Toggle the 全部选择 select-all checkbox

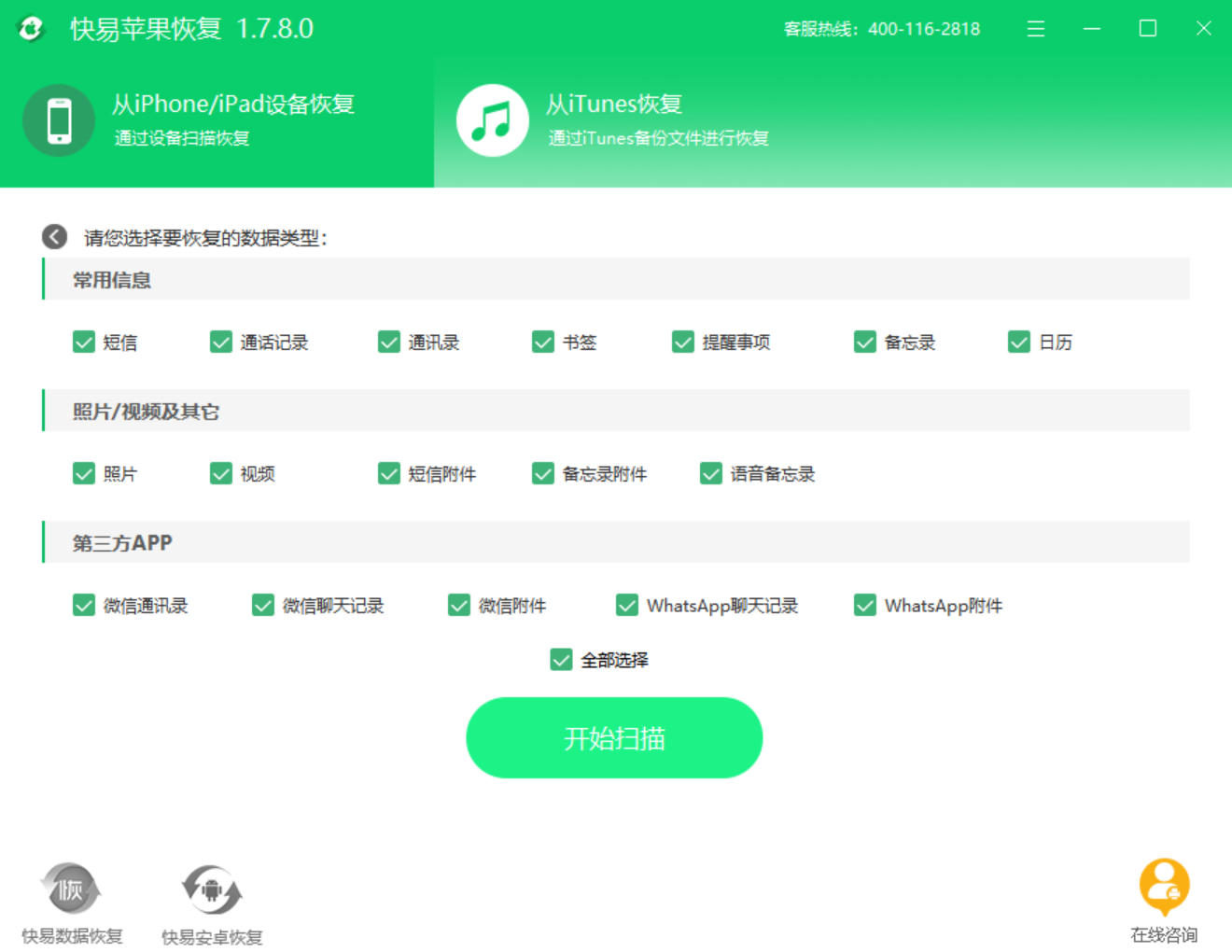(x=560, y=660)
